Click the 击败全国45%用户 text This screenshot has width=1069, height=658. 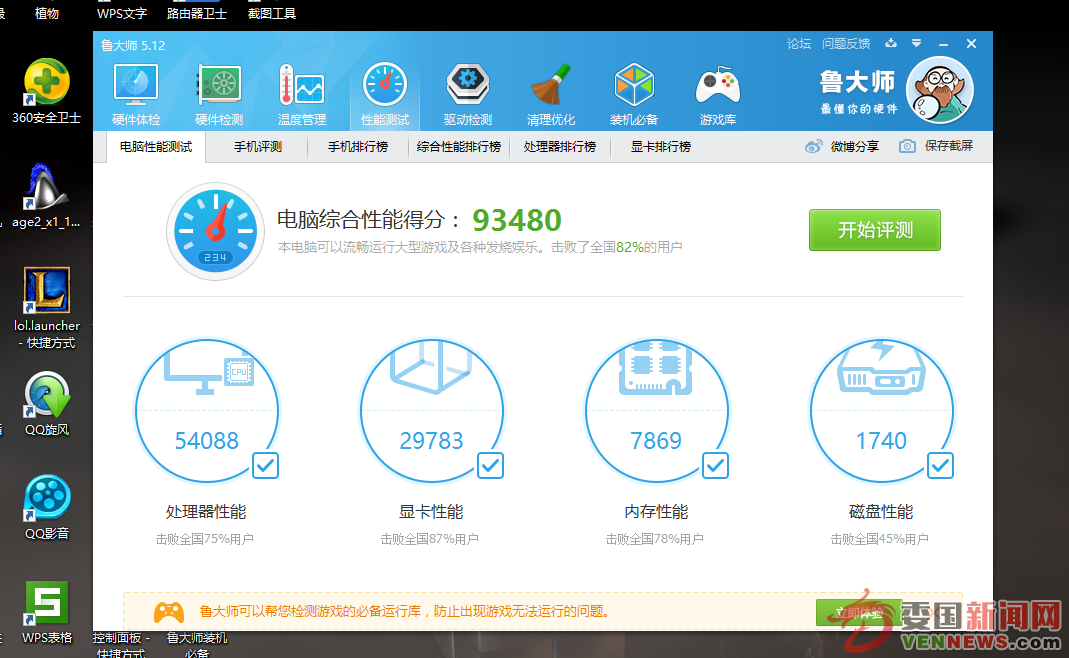tap(879, 539)
